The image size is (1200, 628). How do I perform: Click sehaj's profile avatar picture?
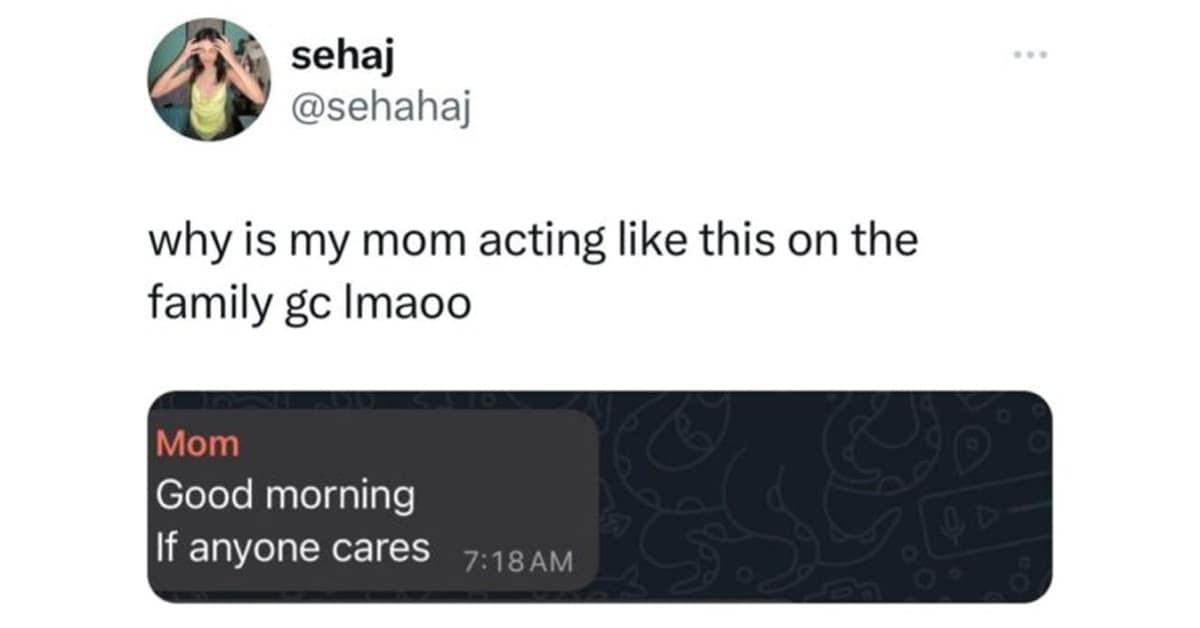(x=209, y=79)
